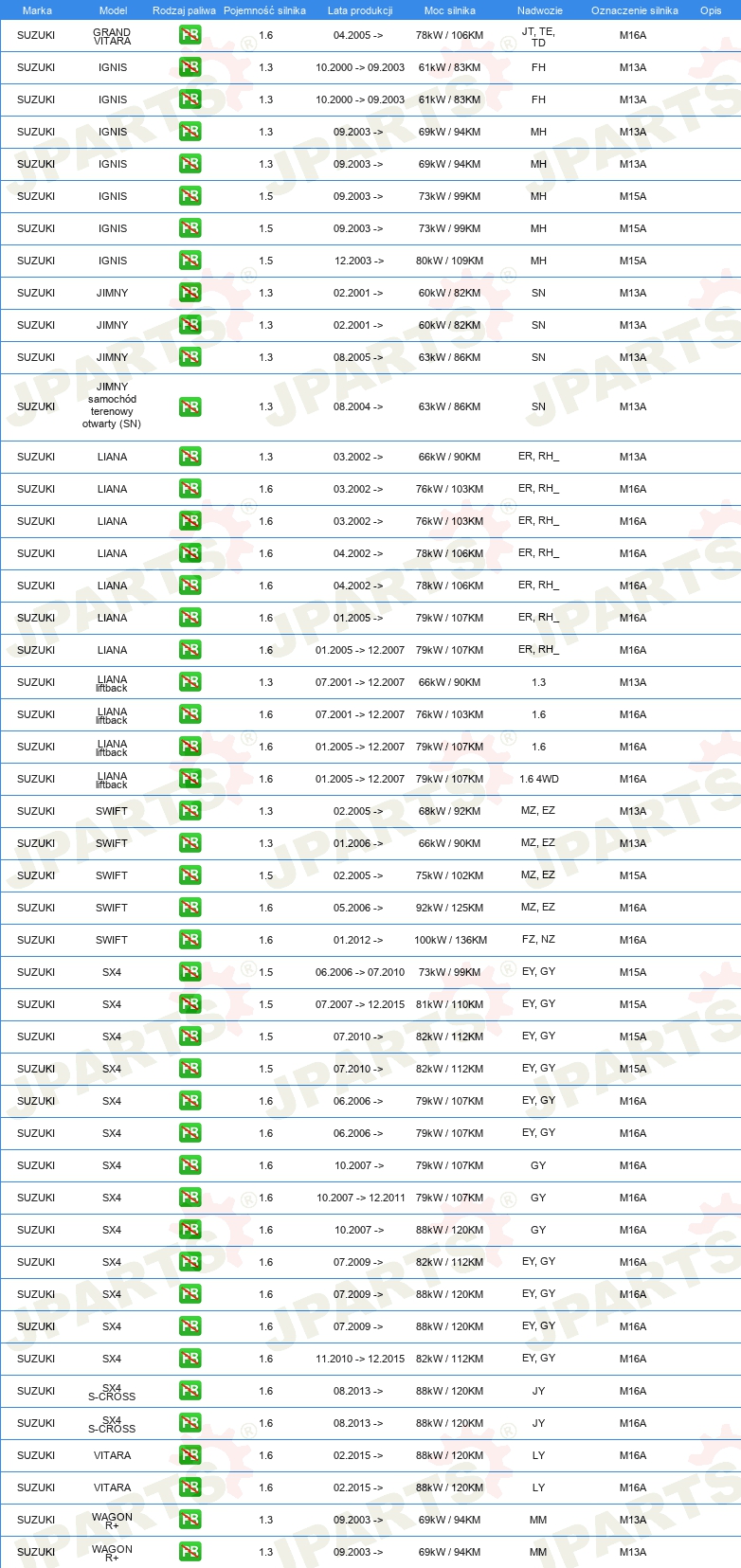Select the 'JT, TE, TD' body cell

pos(538,37)
